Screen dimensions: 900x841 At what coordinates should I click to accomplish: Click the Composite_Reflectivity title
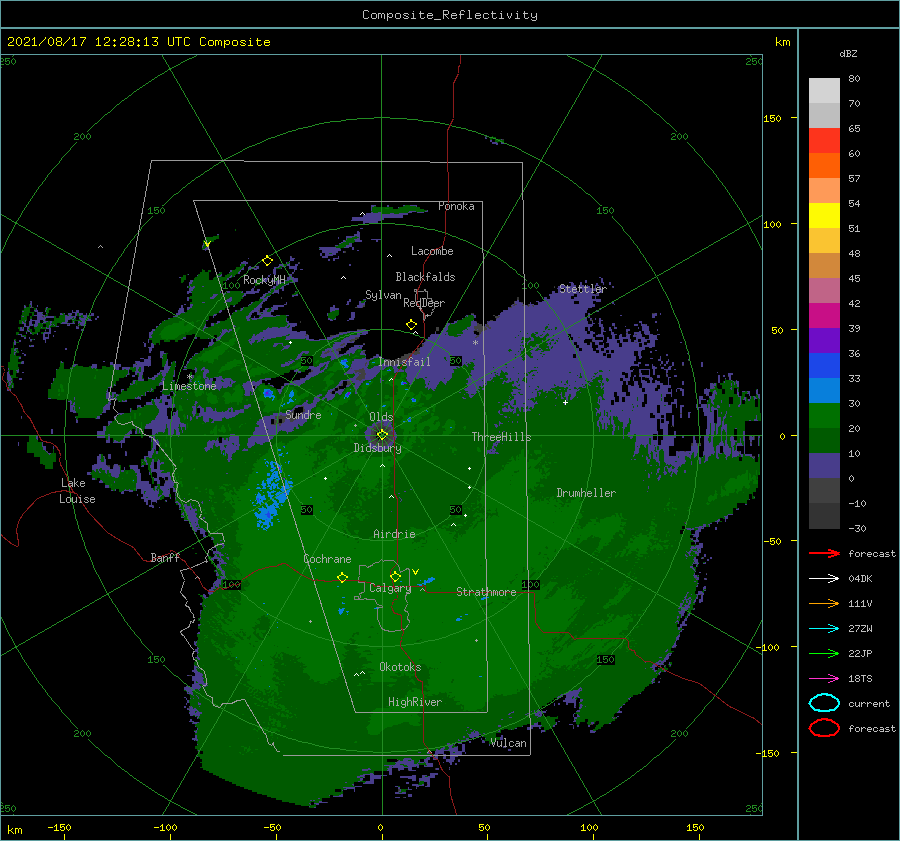pos(450,15)
